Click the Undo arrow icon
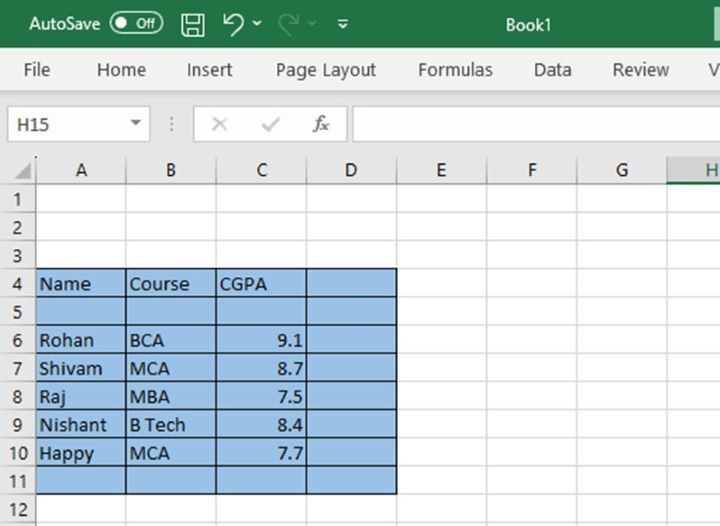 tap(234, 24)
